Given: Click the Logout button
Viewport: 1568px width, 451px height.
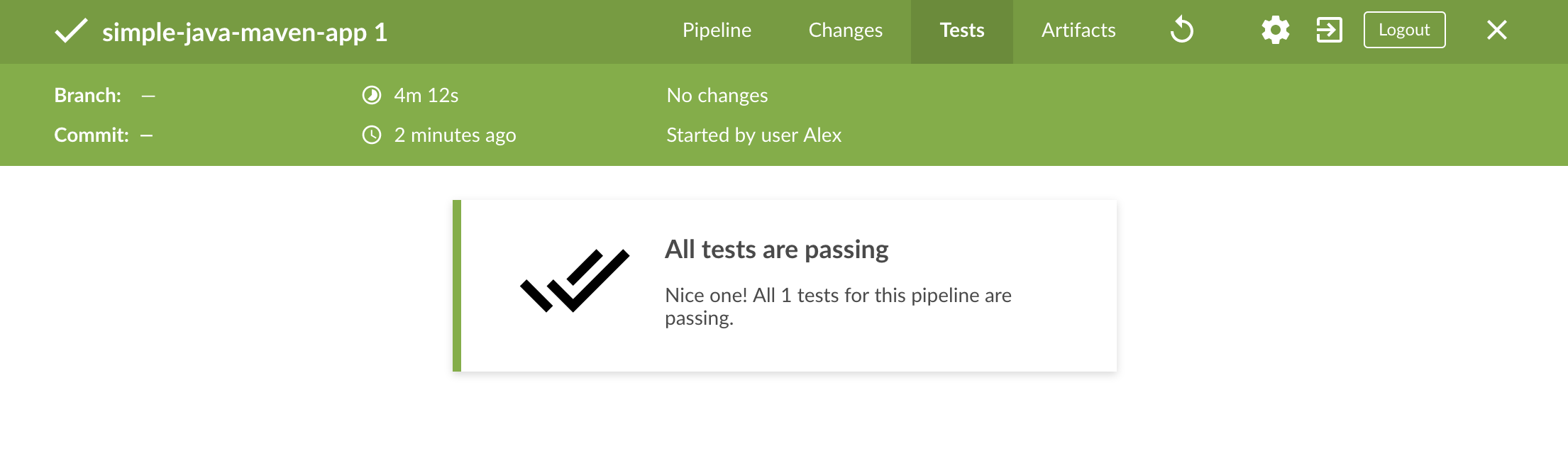Looking at the screenshot, I should click(1404, 30).
